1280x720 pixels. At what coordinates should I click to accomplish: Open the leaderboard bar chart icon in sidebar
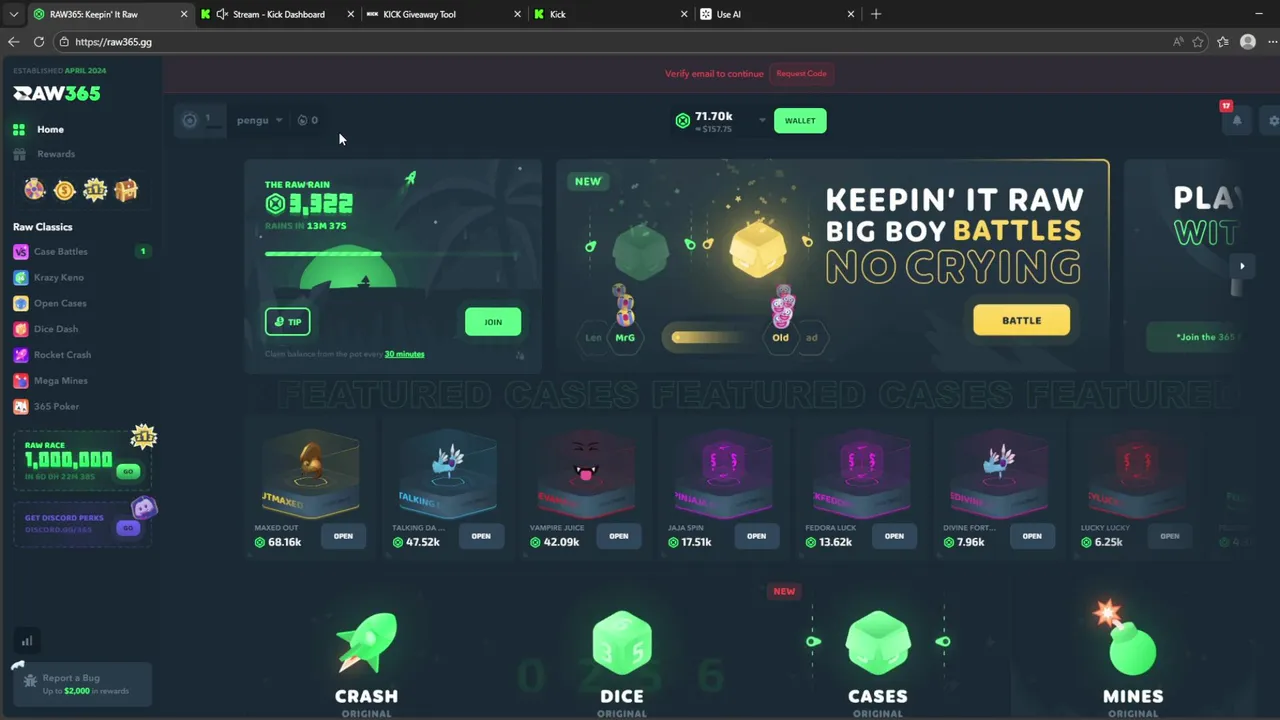[x=27, y=641]
